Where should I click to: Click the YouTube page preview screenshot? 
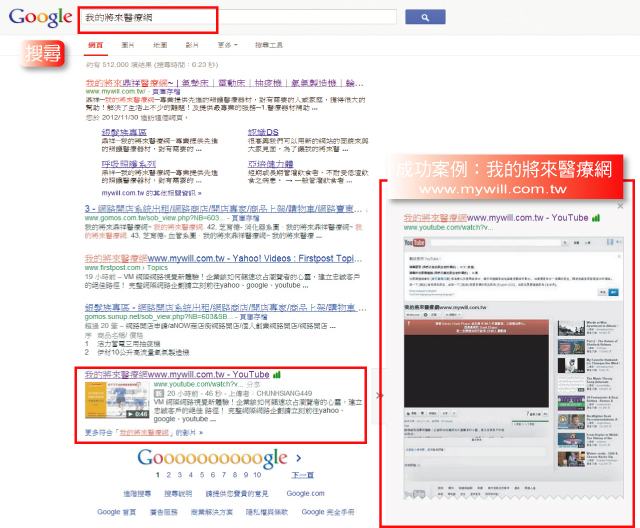point(513,367)
